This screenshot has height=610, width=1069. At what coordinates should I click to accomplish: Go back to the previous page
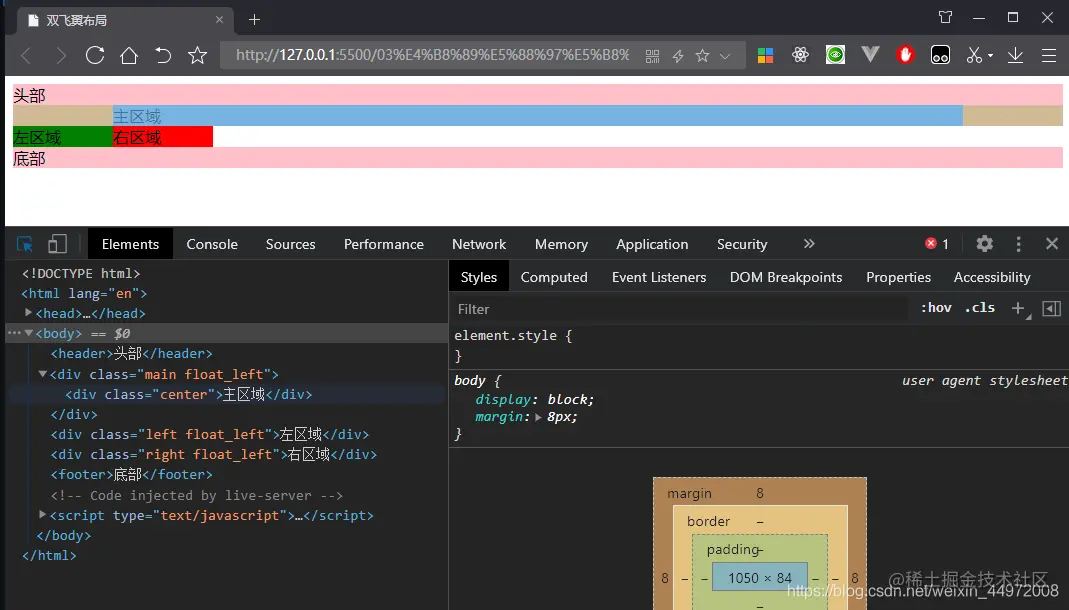click(x=26, y=55)
